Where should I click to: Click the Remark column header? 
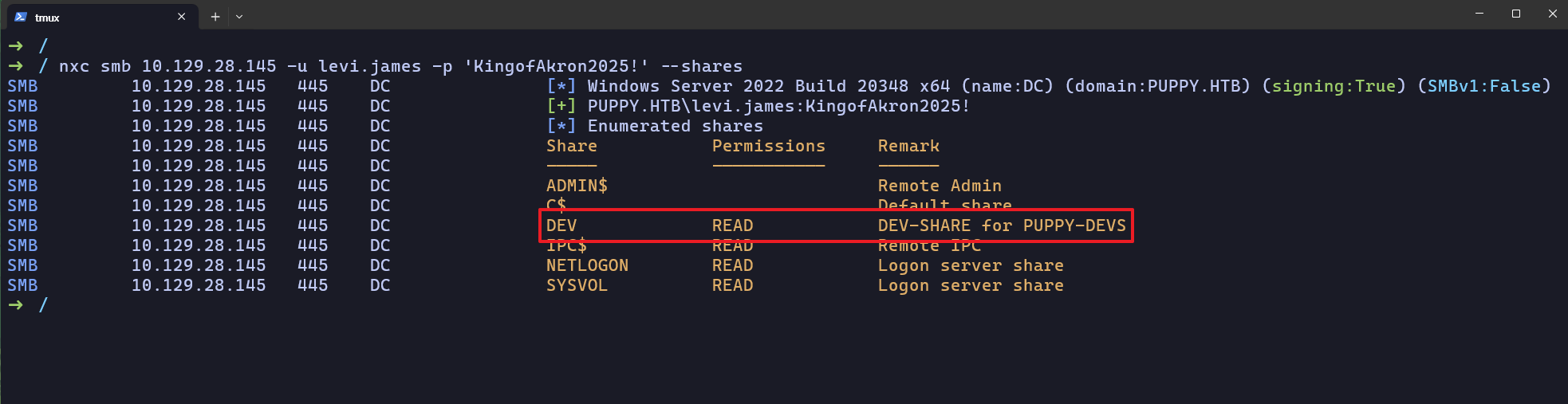[x=908, y=146]
